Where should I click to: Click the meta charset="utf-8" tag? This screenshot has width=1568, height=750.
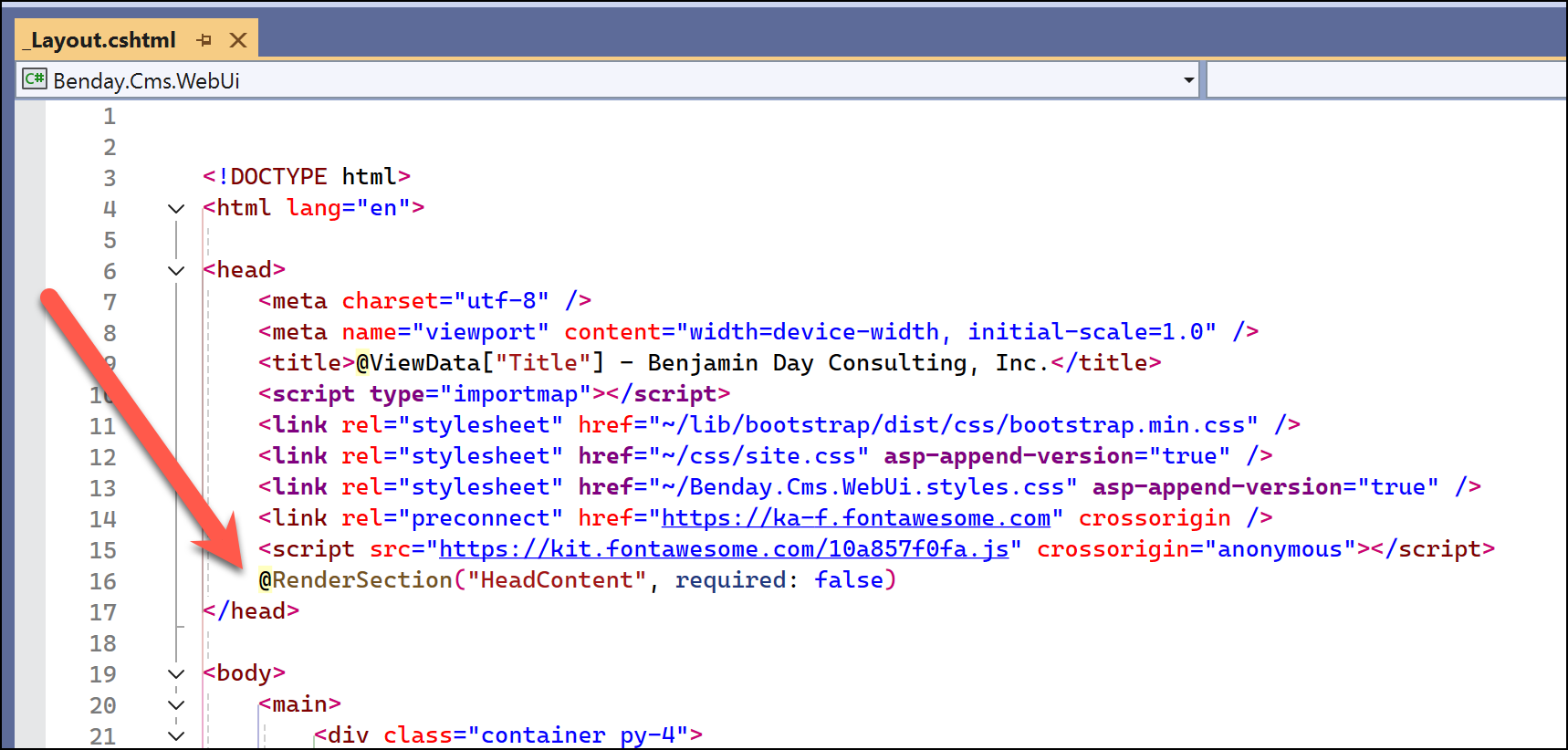[x=424, y=301]
